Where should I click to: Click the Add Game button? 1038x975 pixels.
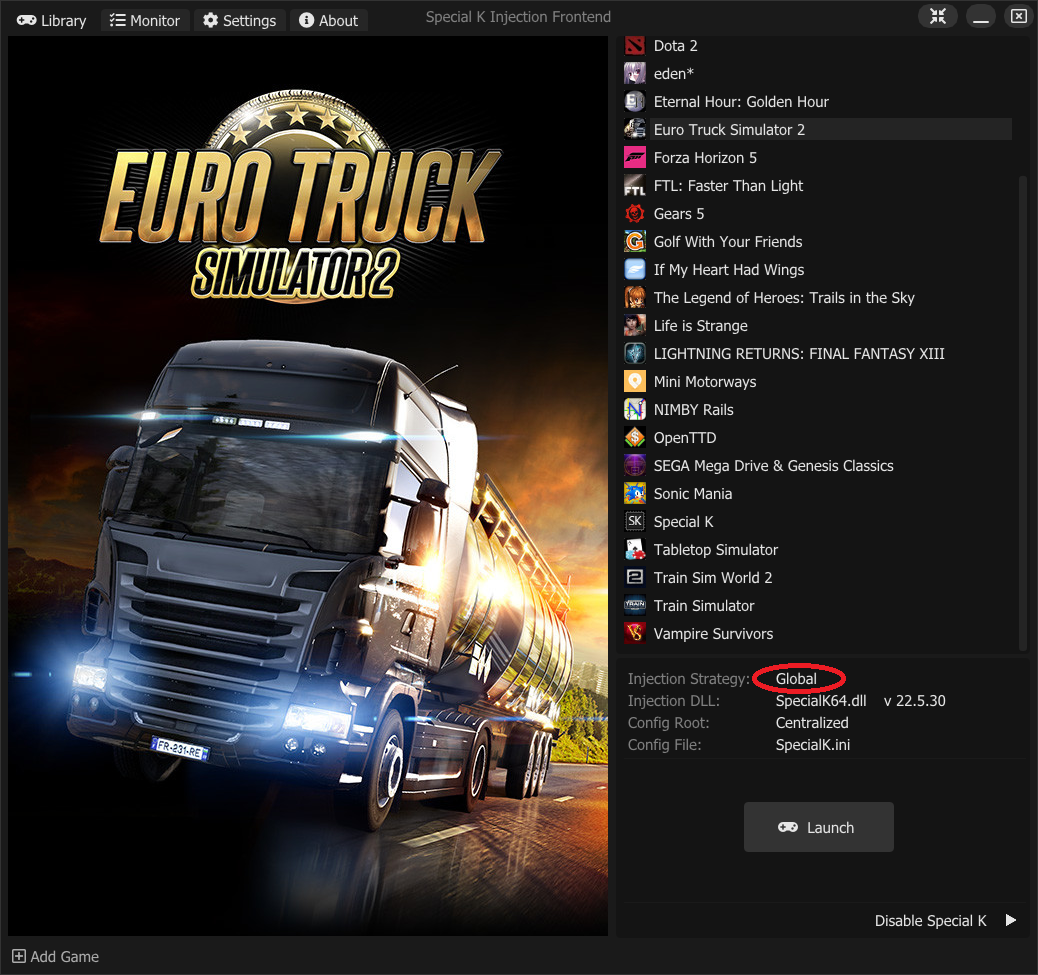pos(56,956)
